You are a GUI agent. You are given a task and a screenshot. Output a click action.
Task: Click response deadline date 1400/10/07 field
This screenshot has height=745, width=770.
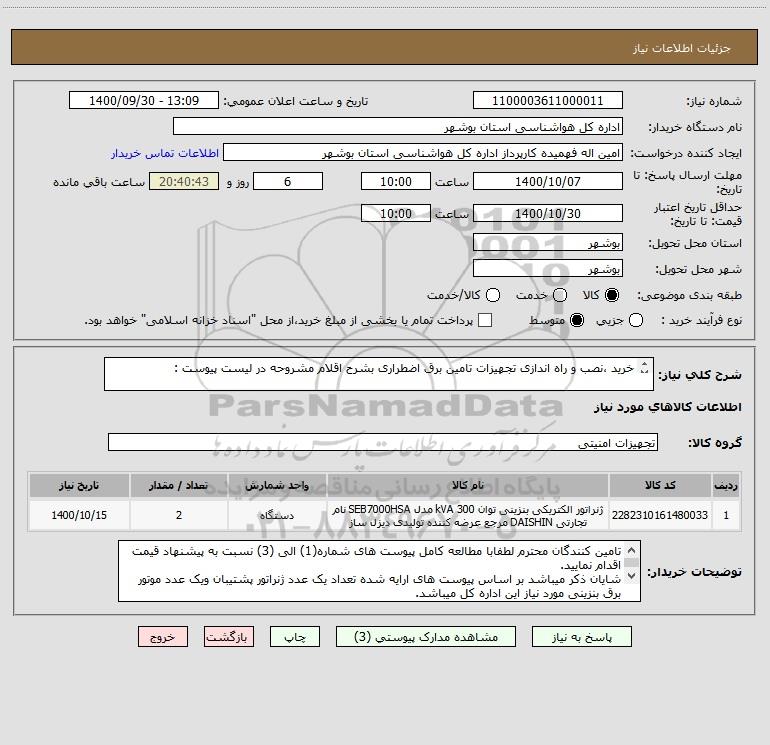click(x=548, y=182)
